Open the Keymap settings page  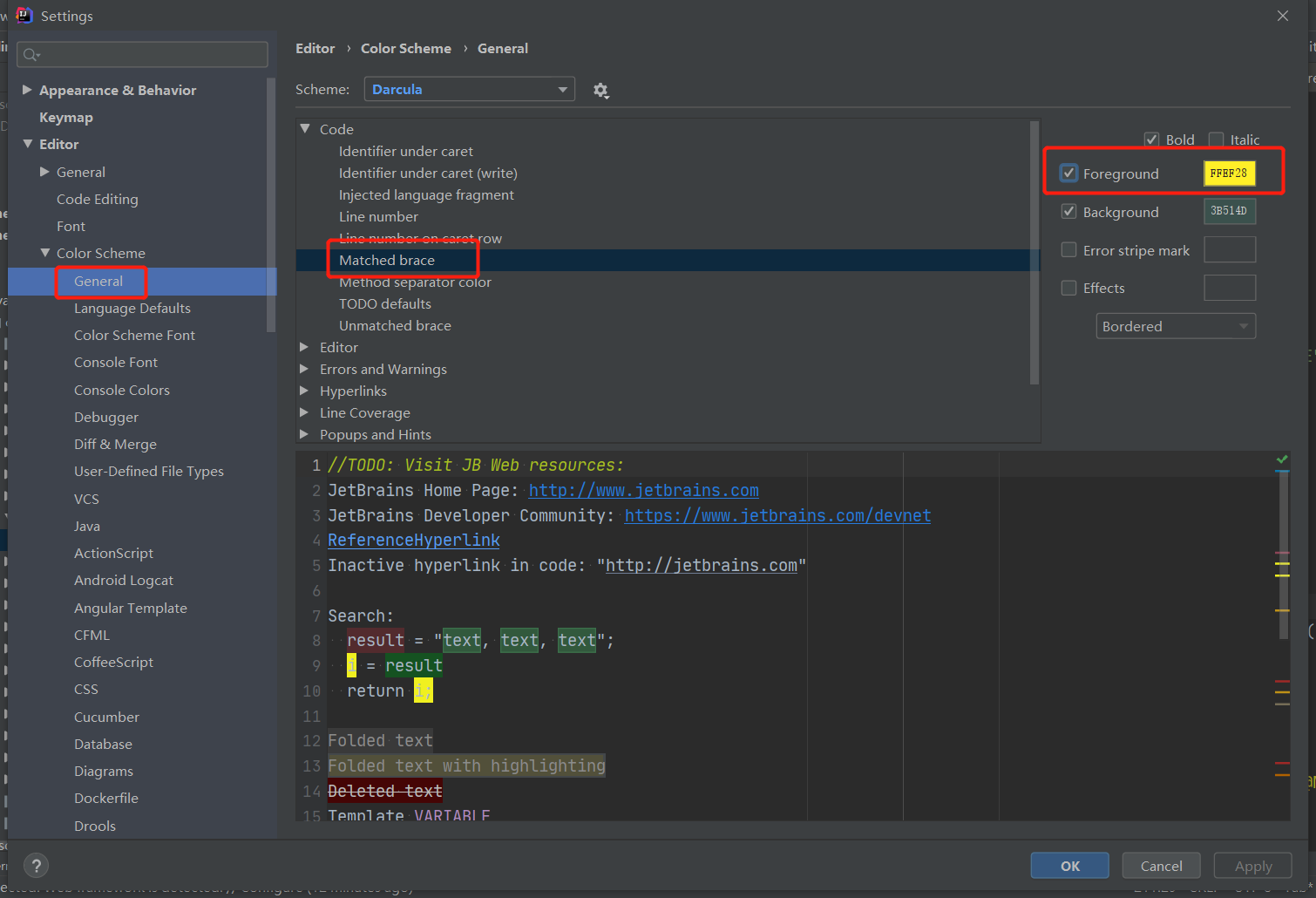click(x=66, y=117)
